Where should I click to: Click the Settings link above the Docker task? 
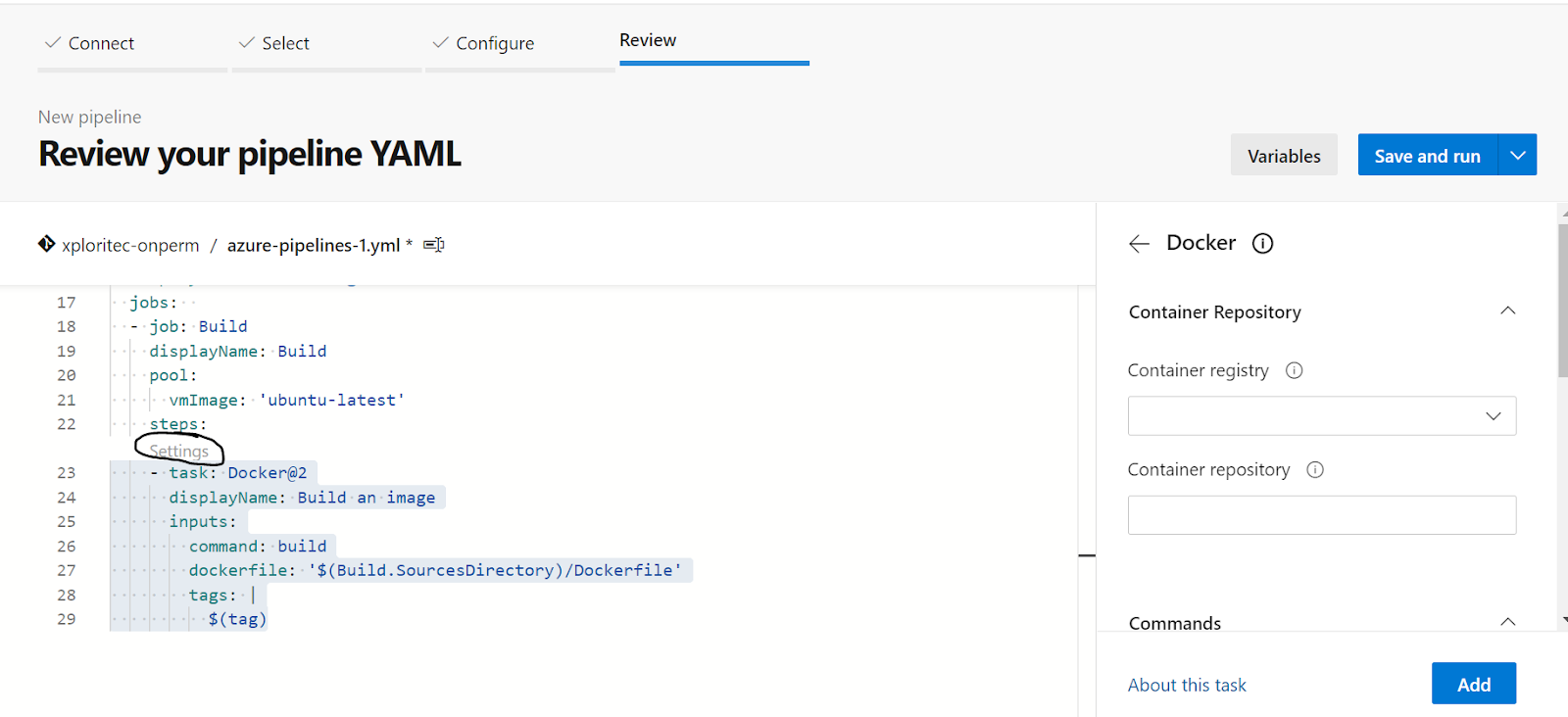[x=179, y=451]
